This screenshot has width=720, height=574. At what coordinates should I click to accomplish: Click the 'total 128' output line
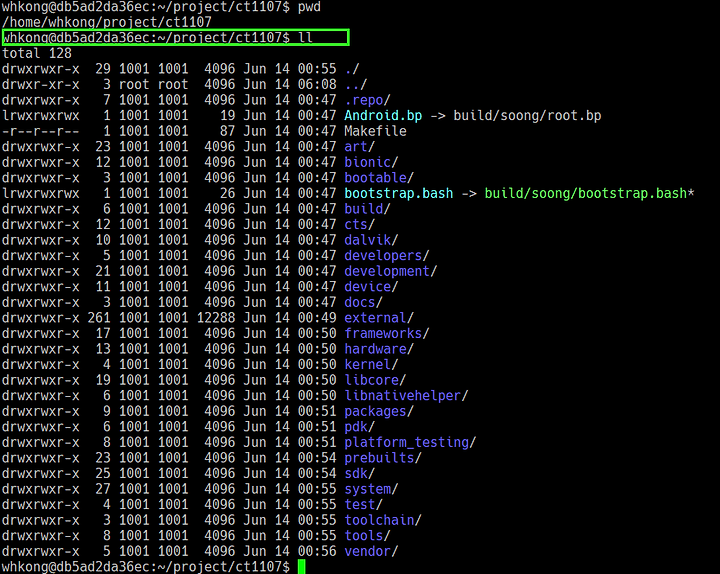37,53
